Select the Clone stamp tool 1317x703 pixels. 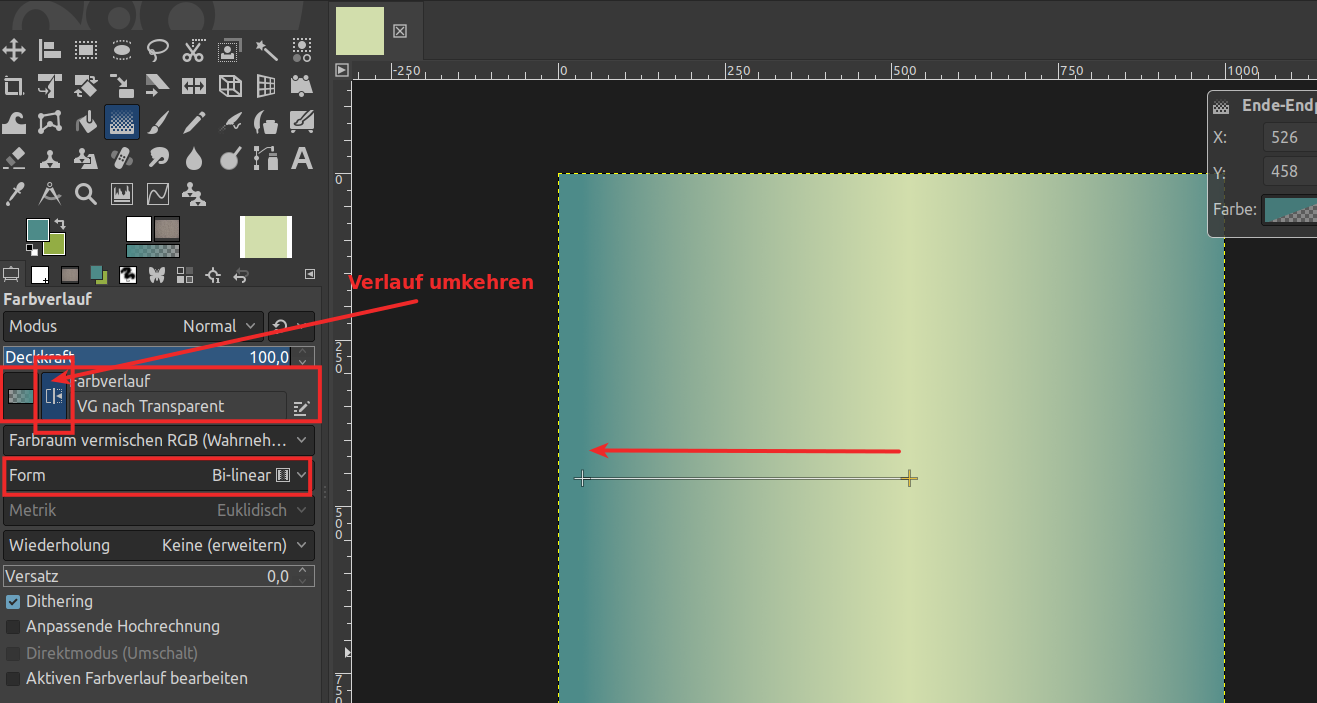tap(50, 158)
